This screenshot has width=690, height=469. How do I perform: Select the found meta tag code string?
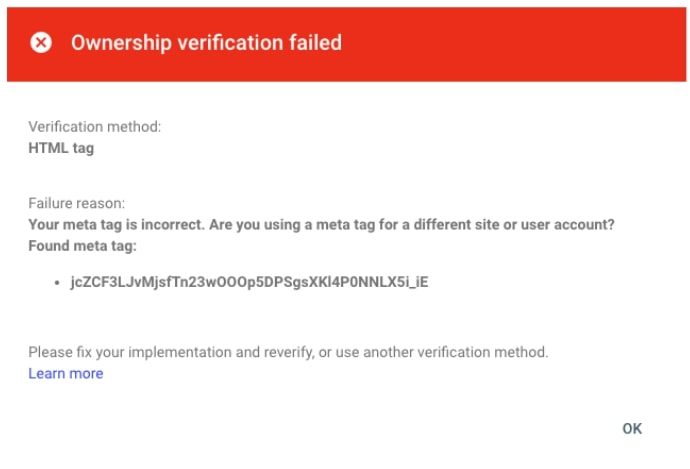[x=249, y=282]
